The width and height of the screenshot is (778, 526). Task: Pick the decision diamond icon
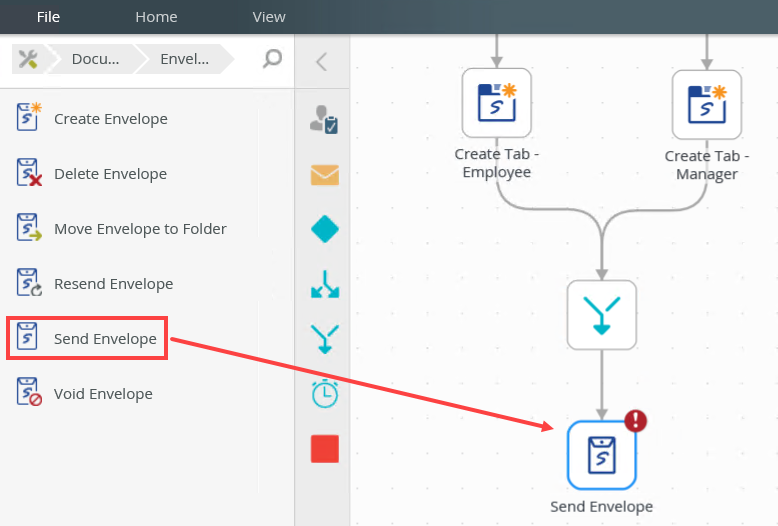(x=325, y=229)
